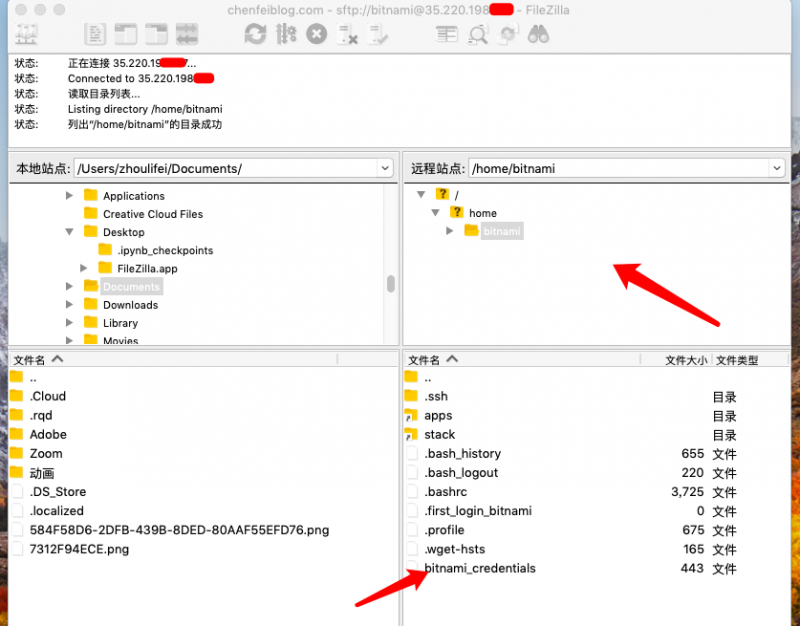The width and height of the screenshot is (800, 626).
Task: Select the local 7312F94ECE.png file
Action: coord(79,549)
